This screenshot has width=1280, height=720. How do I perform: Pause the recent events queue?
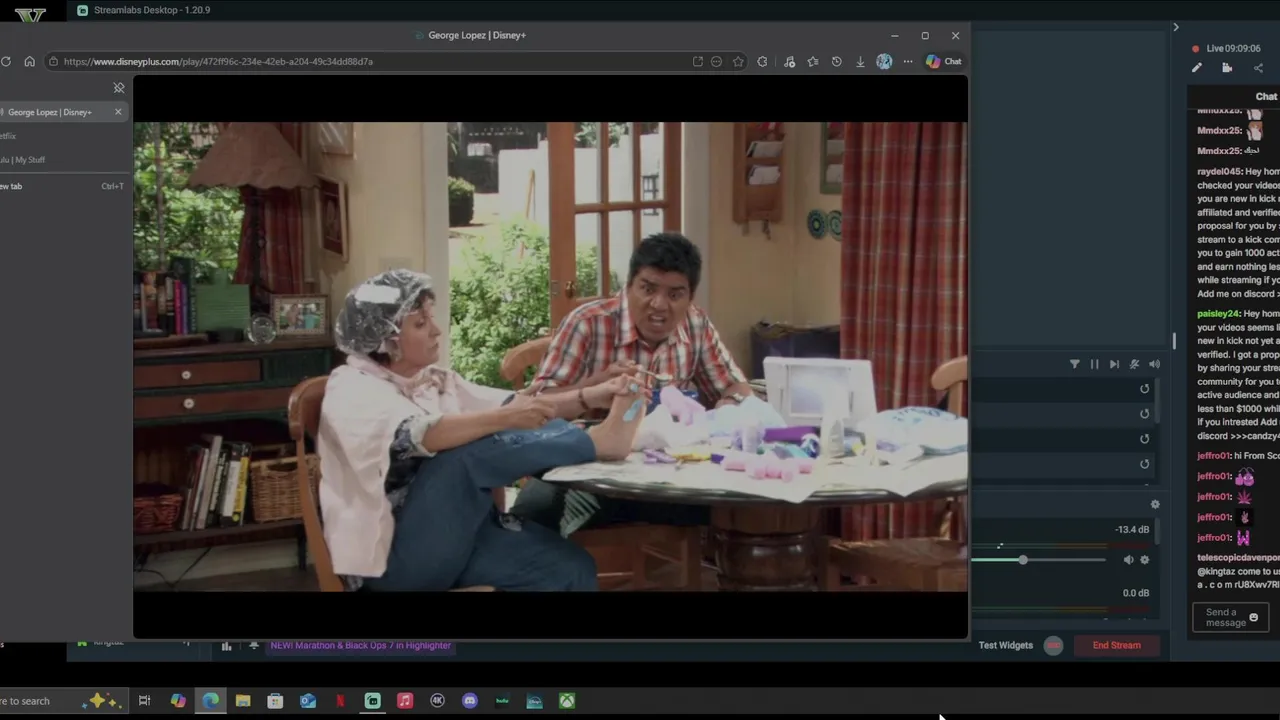[1094, 364]
